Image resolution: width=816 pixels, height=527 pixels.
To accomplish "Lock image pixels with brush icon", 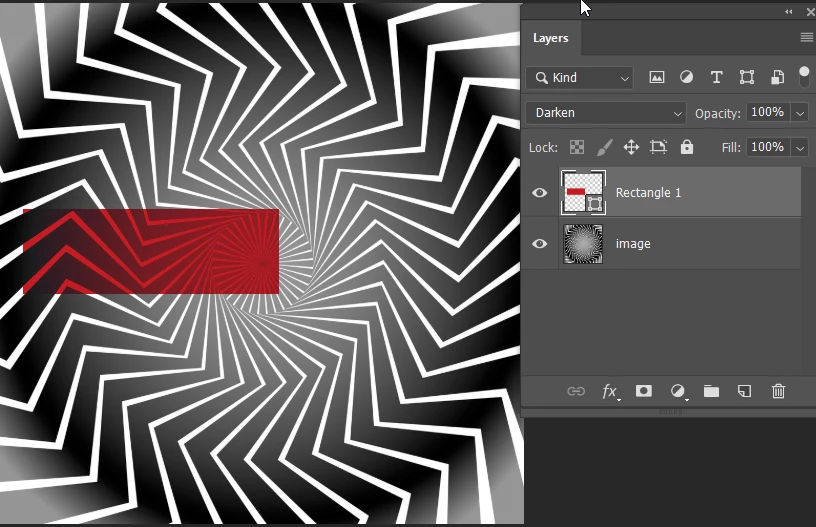I will 604,147.
